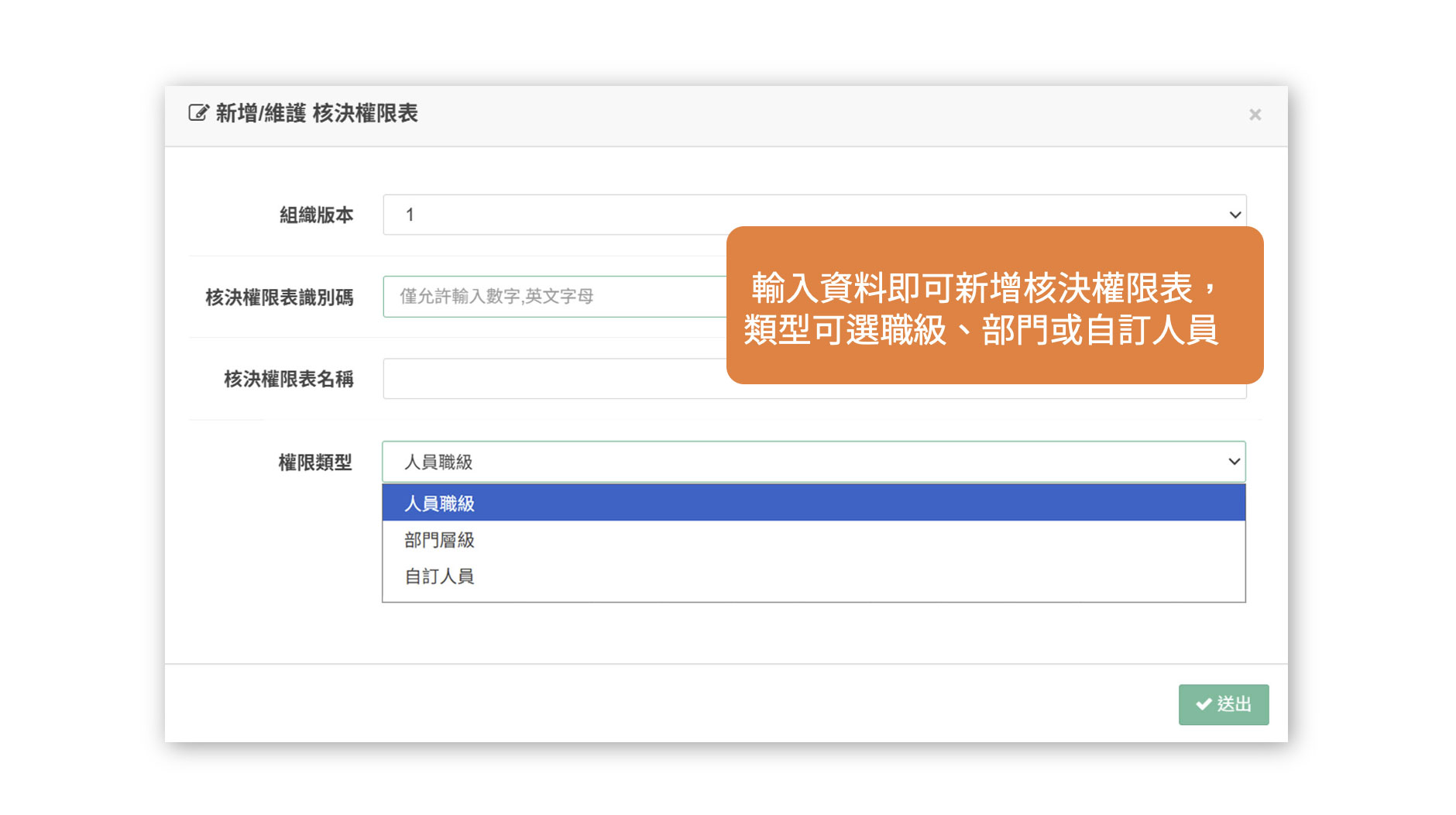Click the edit pencil icon in dialog title

coord(198,113)
